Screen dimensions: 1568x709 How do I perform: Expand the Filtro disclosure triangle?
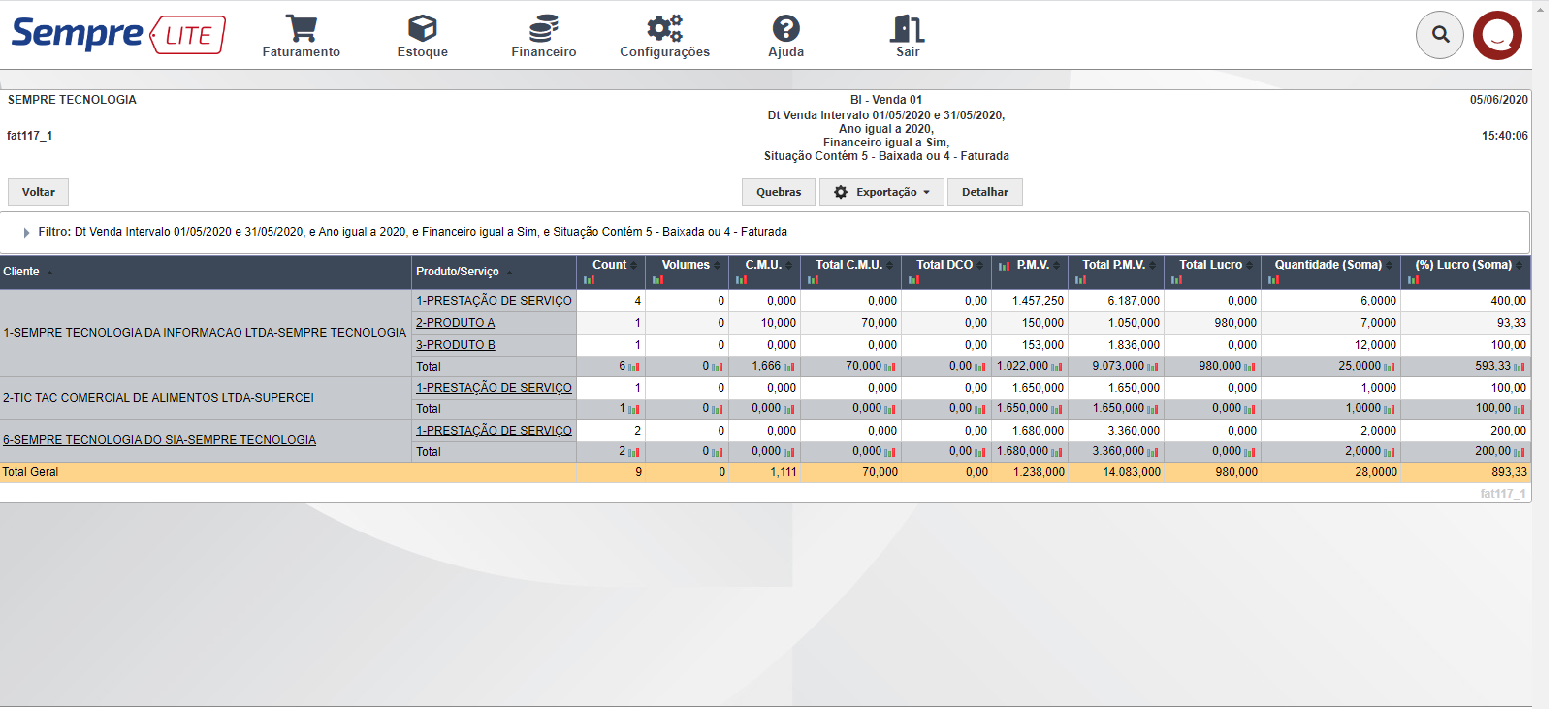click(x=26, y=233)
